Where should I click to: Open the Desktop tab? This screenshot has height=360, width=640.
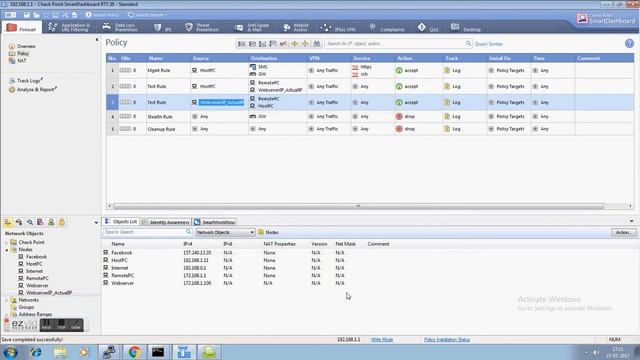[x=466, y=28]
